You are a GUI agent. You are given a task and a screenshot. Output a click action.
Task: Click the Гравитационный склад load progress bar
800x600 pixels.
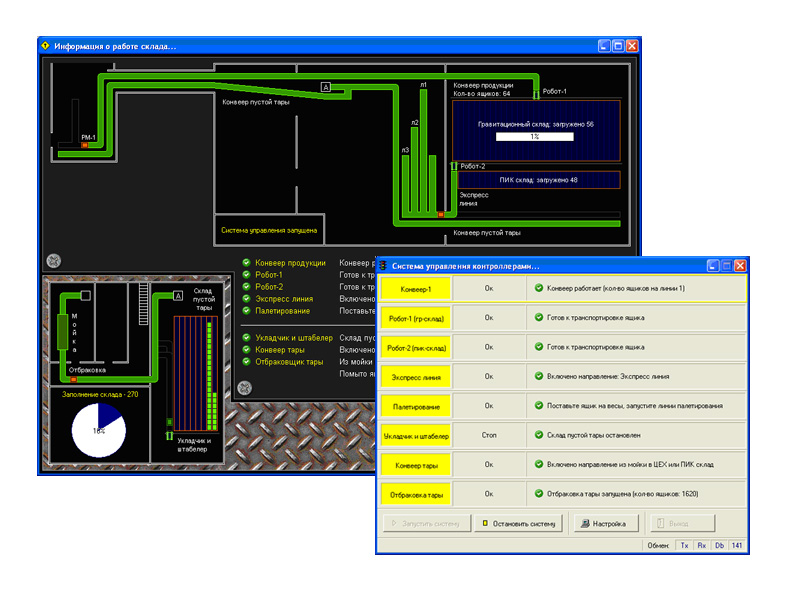pyautogui.click(x=535, y=136)
